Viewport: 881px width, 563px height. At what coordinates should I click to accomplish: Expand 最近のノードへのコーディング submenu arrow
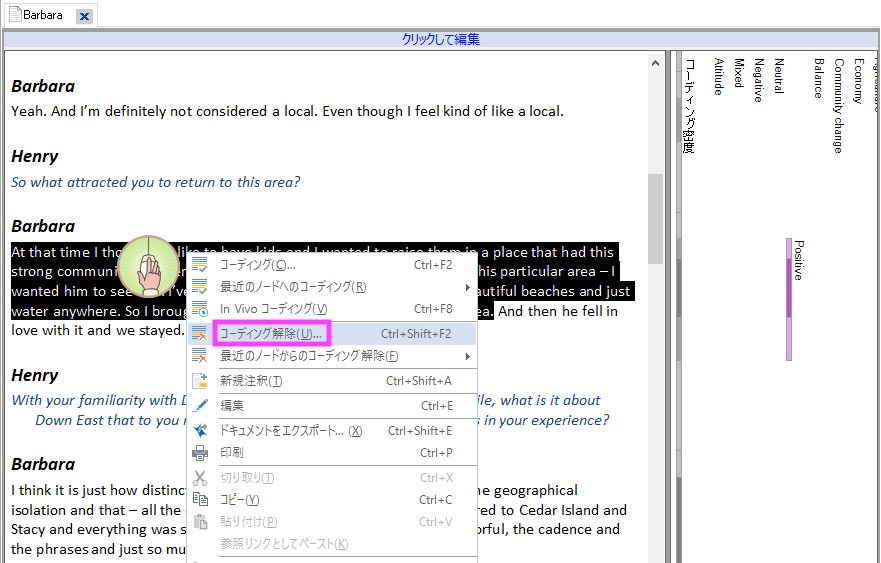point(467,287)
